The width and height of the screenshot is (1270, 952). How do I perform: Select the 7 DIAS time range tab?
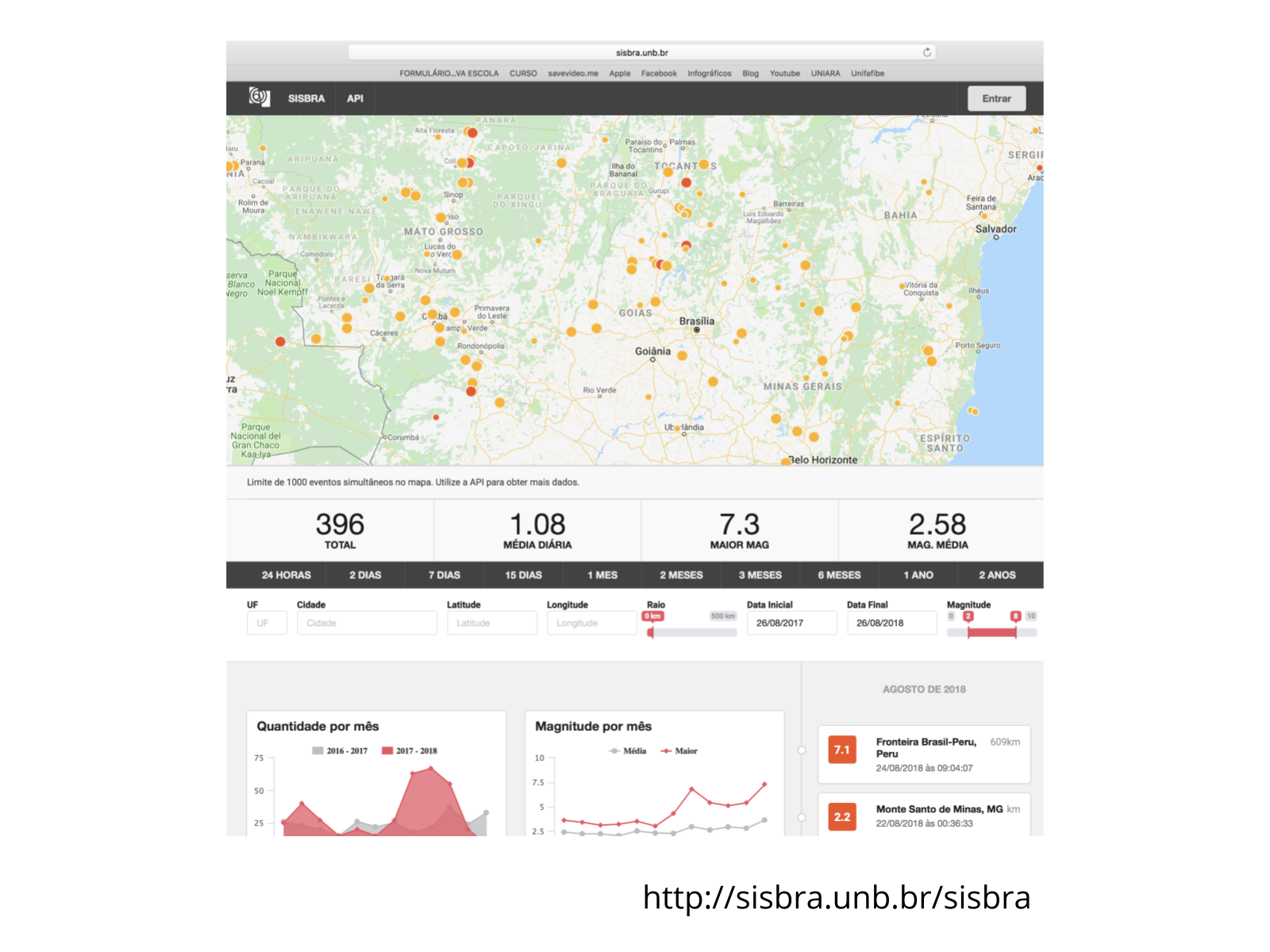pos(444,575)
